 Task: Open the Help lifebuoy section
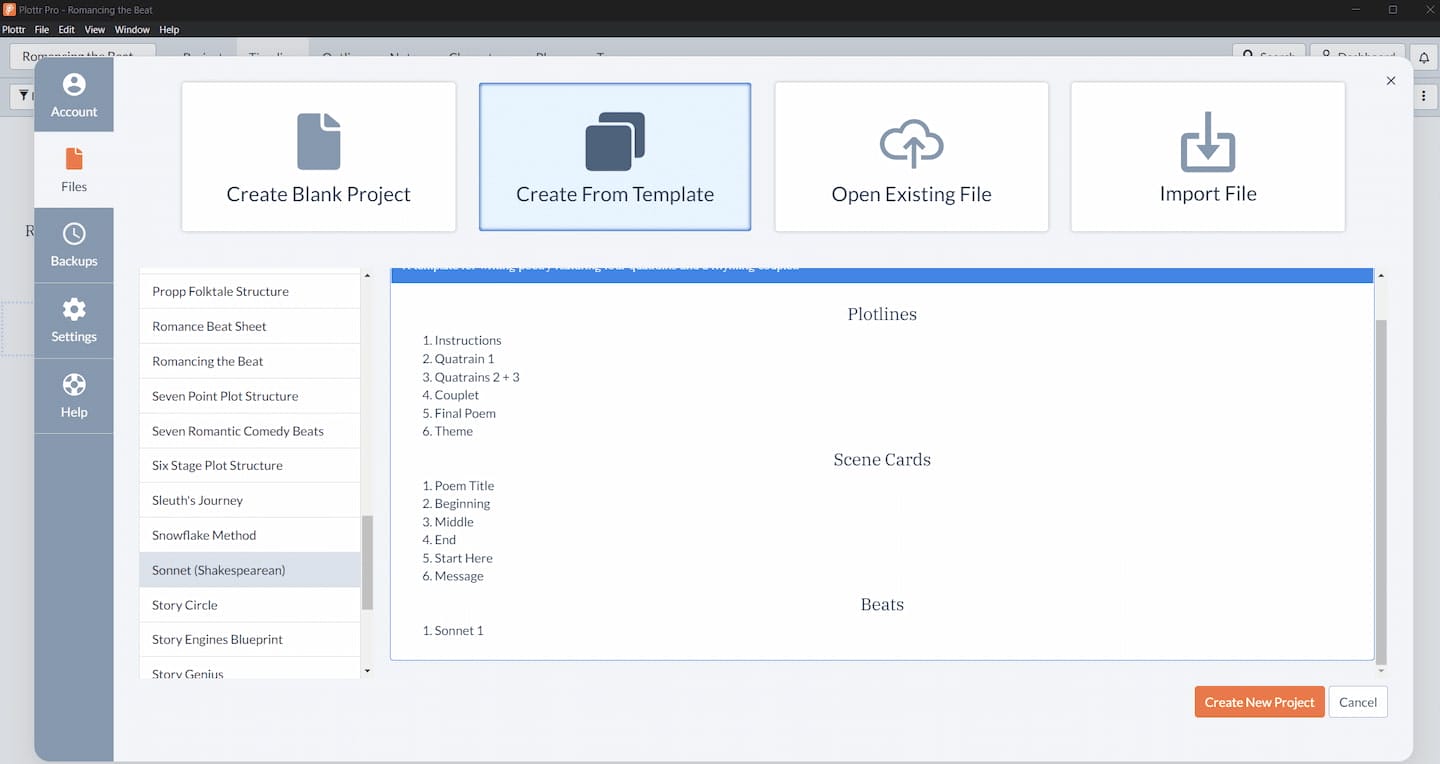74,396
